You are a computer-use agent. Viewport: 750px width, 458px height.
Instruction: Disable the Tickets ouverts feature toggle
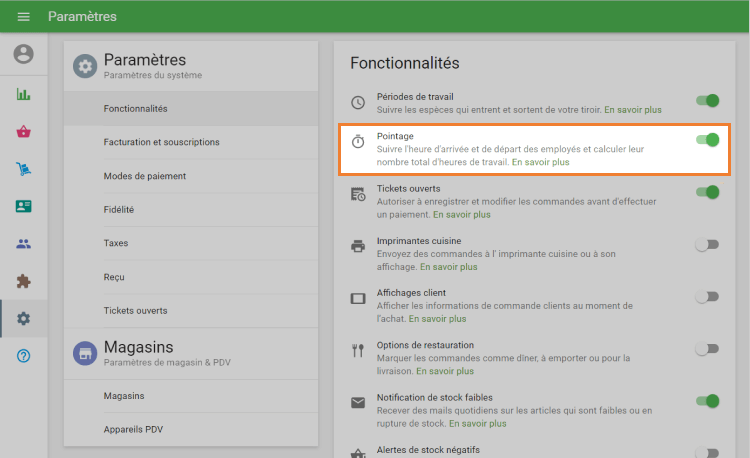pyautogui.click(x=707, y=192)
